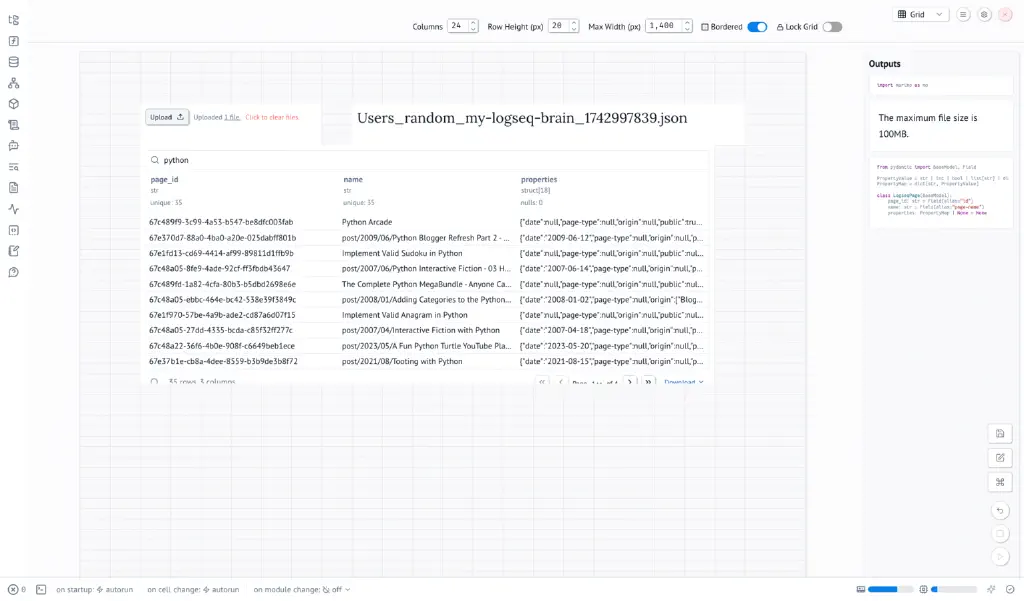This screenshot has height=601, width=1024.
Task: Click the CPU usage indicator icon
Action: 923,589
